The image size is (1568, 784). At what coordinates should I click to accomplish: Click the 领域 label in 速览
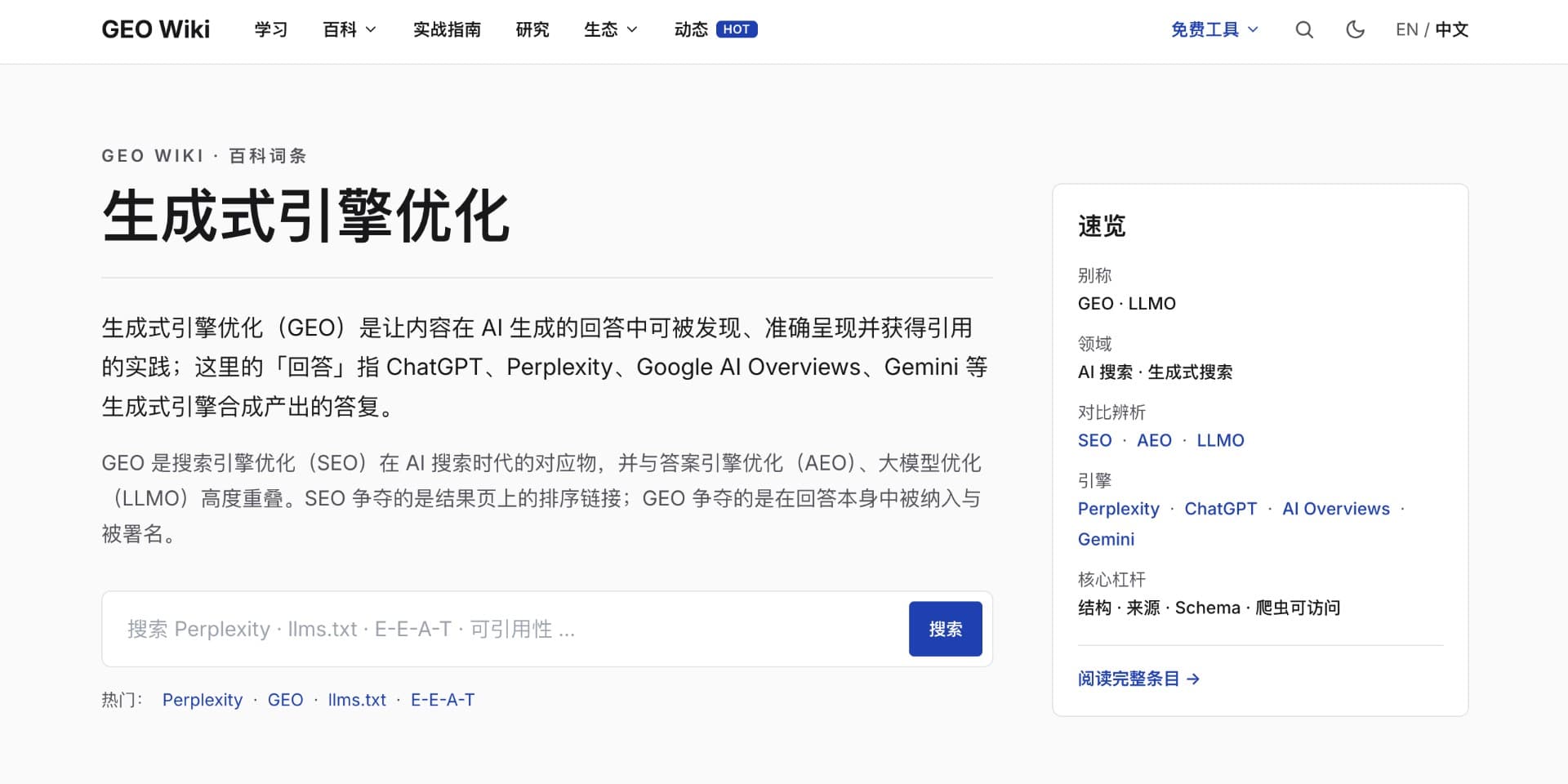tap(1094, 344)
